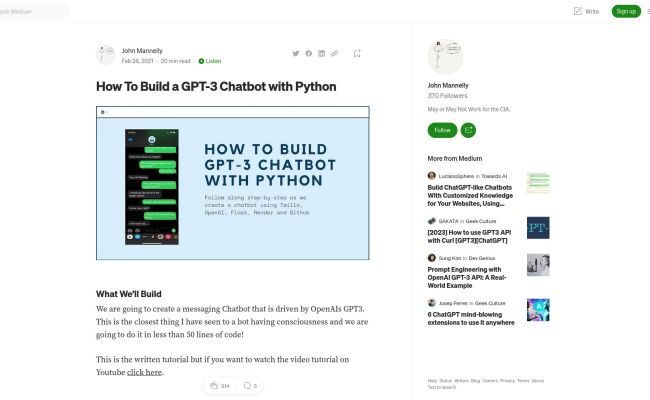Open the article comments icon
The height and width of the screenshot is (400, 650).
247,386
